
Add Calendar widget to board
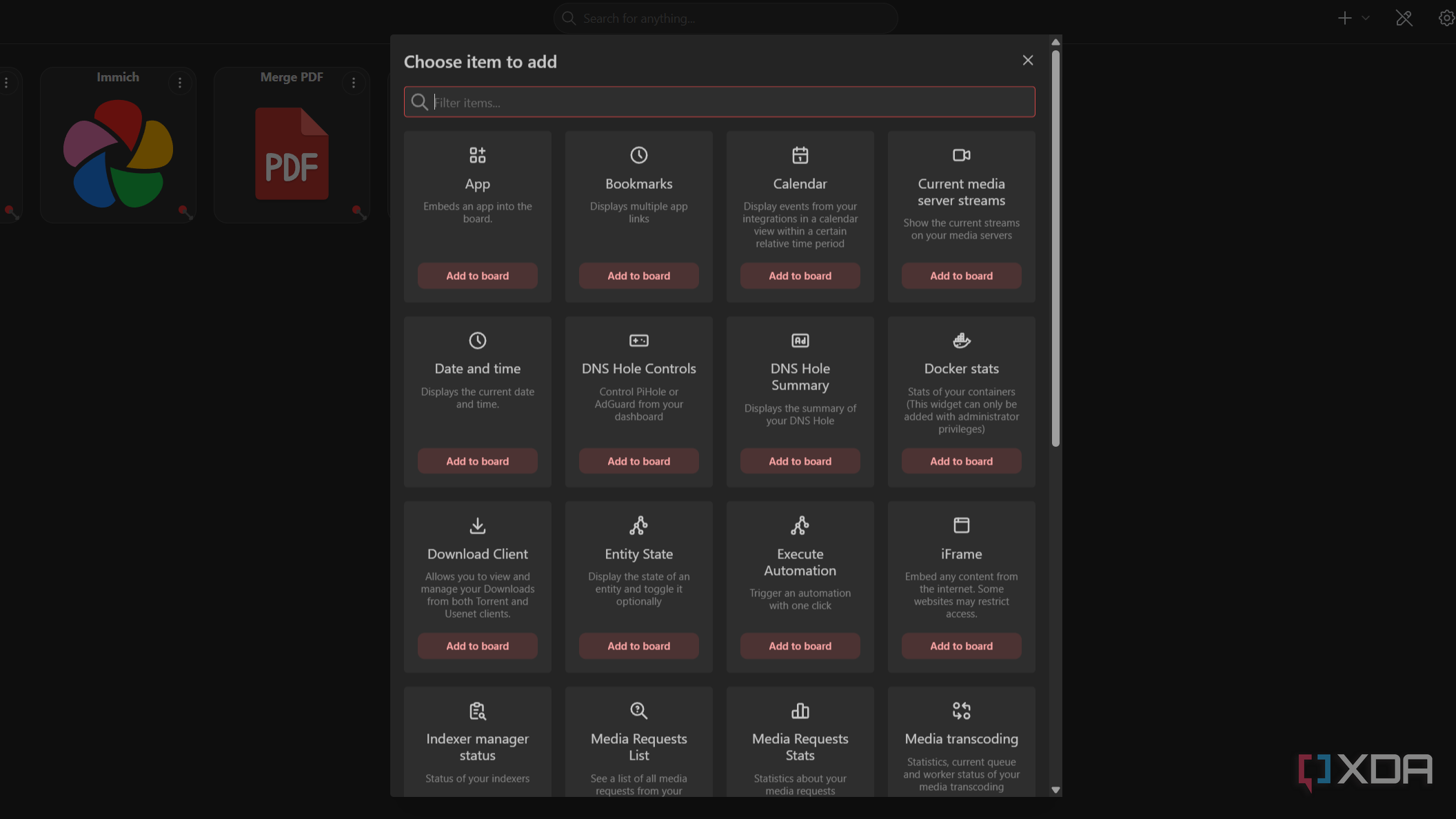coord(800,276)
